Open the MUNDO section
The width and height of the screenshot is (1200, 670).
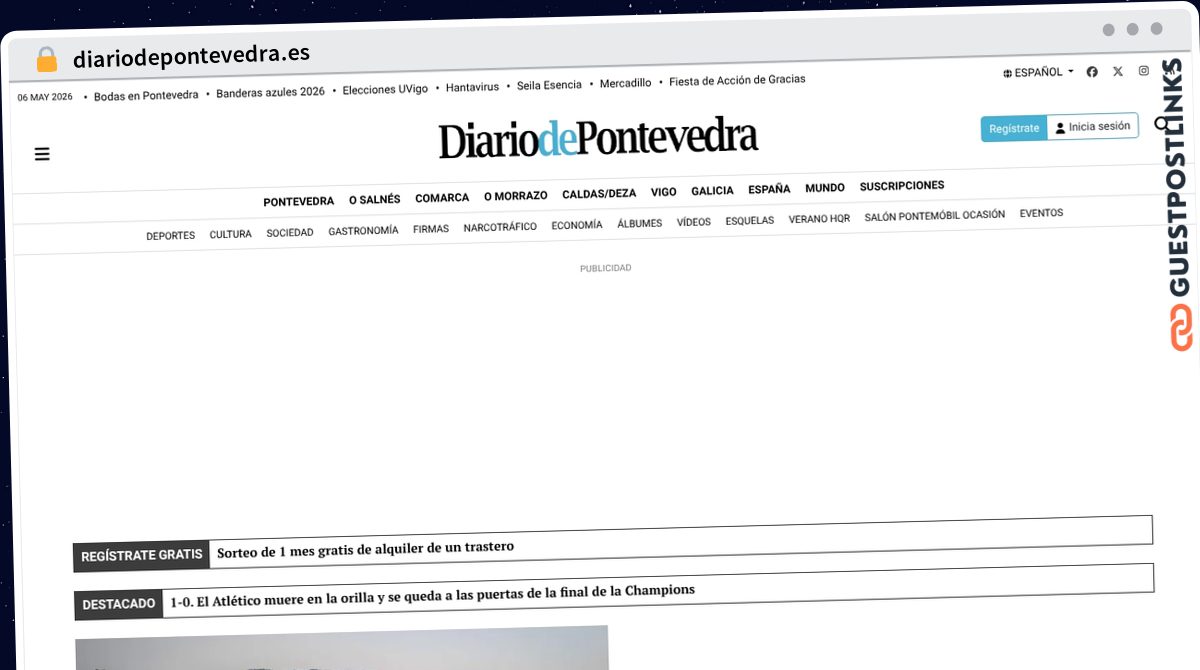coord(825,188)
